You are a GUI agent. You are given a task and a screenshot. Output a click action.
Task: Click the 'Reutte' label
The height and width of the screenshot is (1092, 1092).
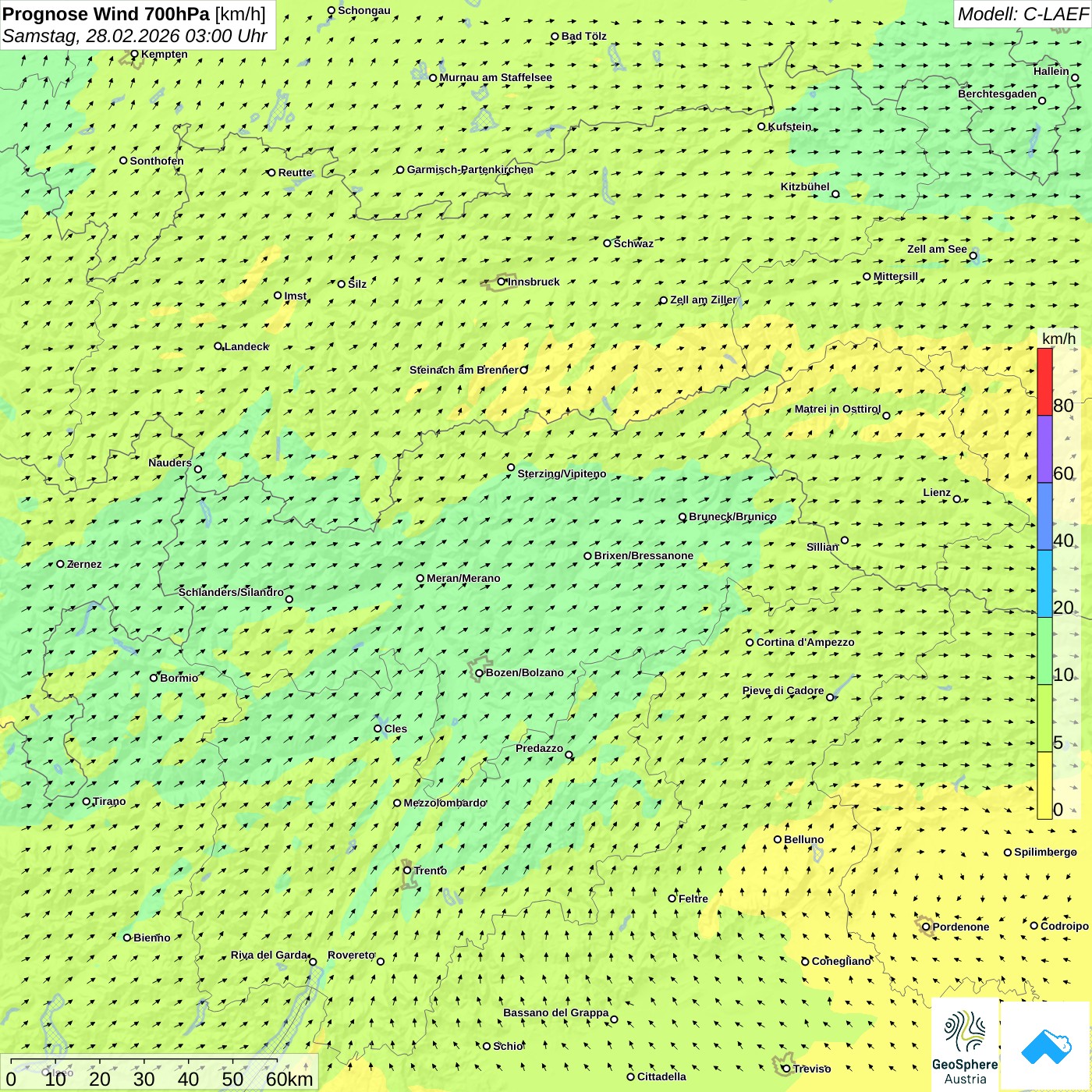pos(296,172)
